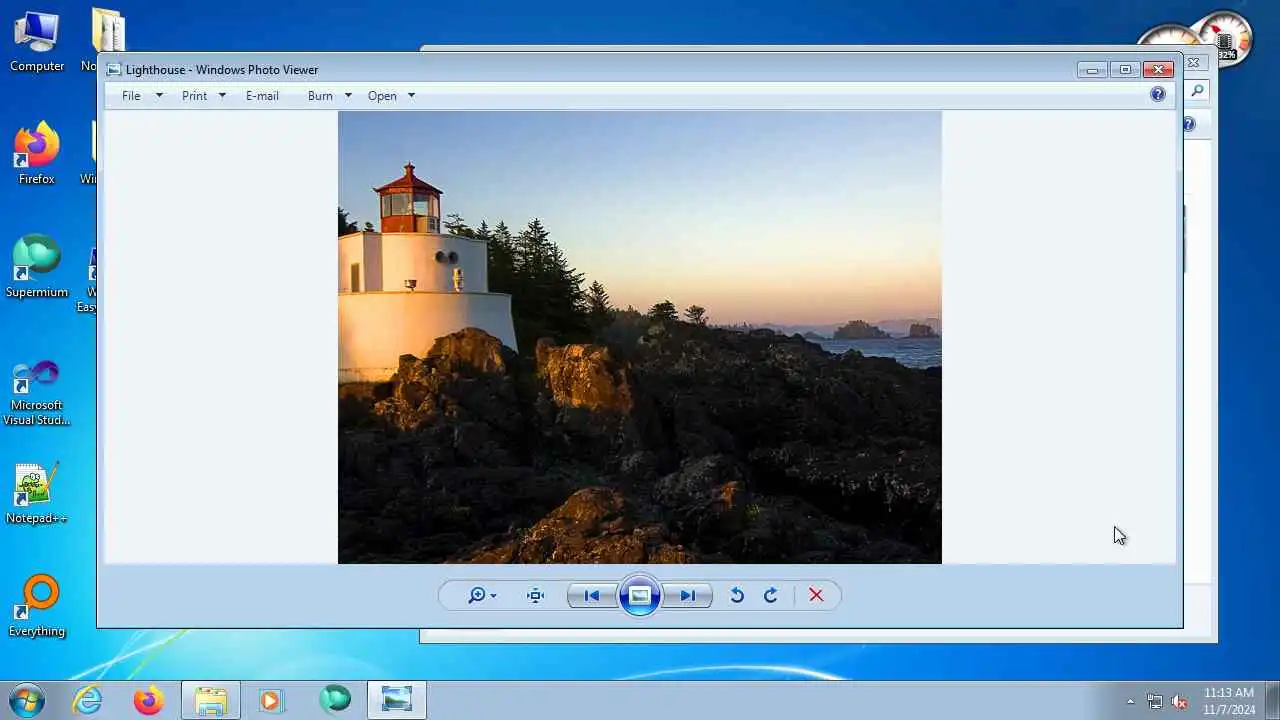Open the taskbar clock and date
This screenshot has width=1280, height=720.
pos(1229,701)
